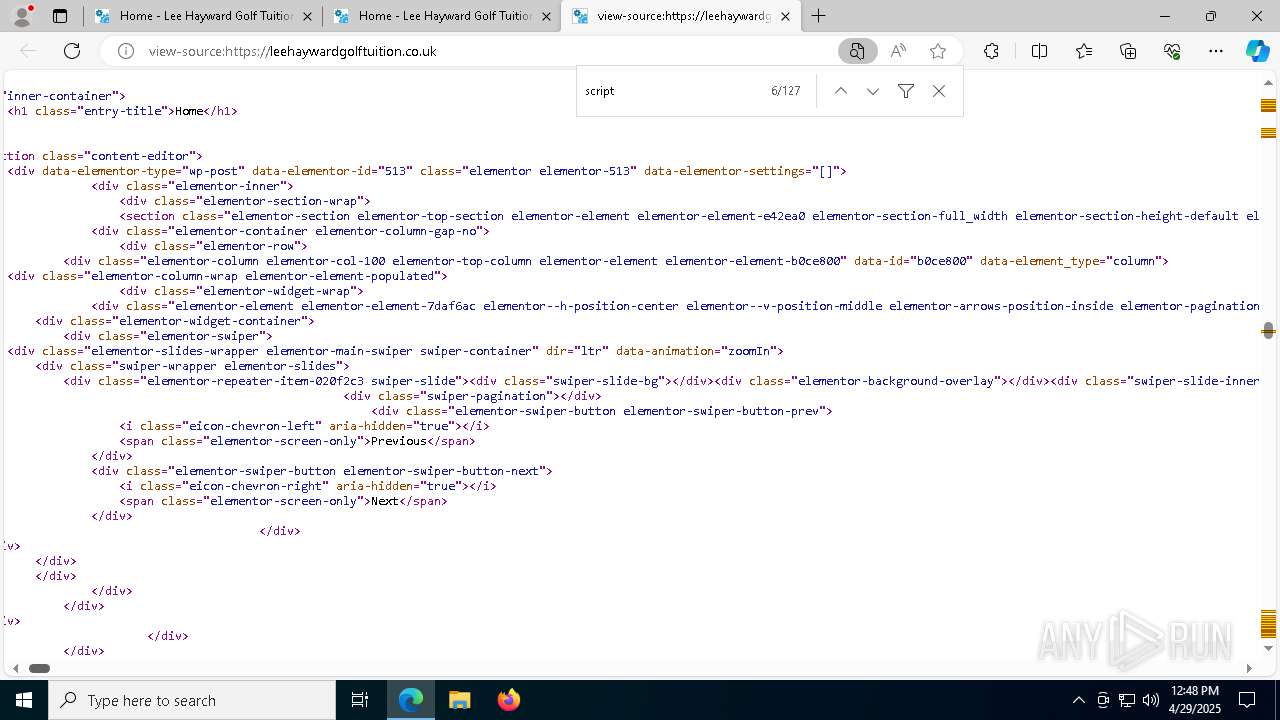The height and width of the screenshot is (720, 1280).
Task: Open Microsoft Edge on taskbar
Action: (411, 700)
